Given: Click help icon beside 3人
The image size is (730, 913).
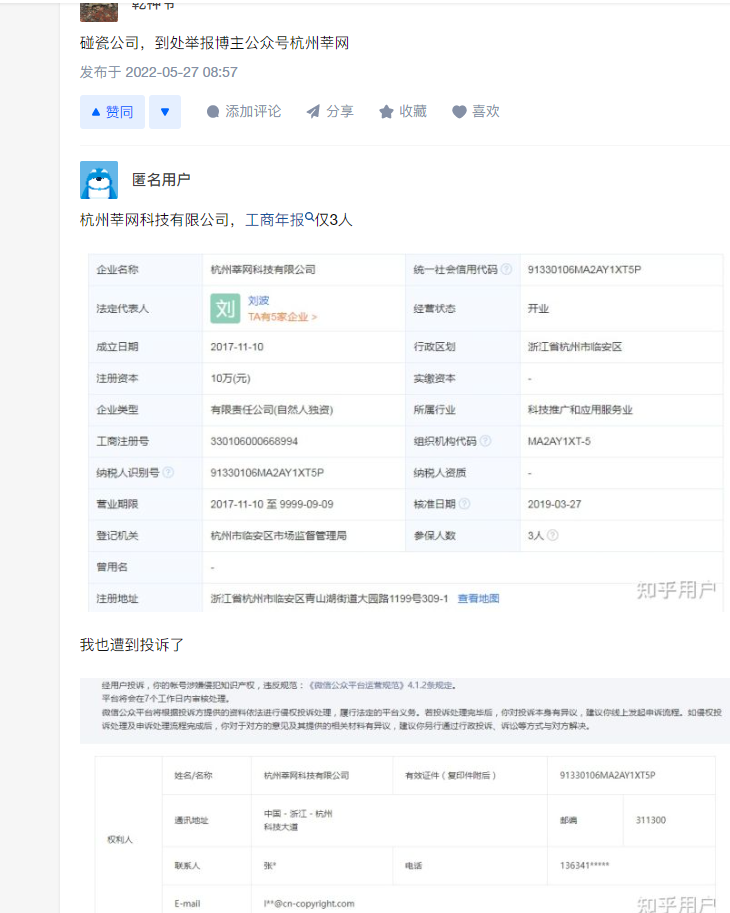Looking at the screenshot, I should pos(552,535).
